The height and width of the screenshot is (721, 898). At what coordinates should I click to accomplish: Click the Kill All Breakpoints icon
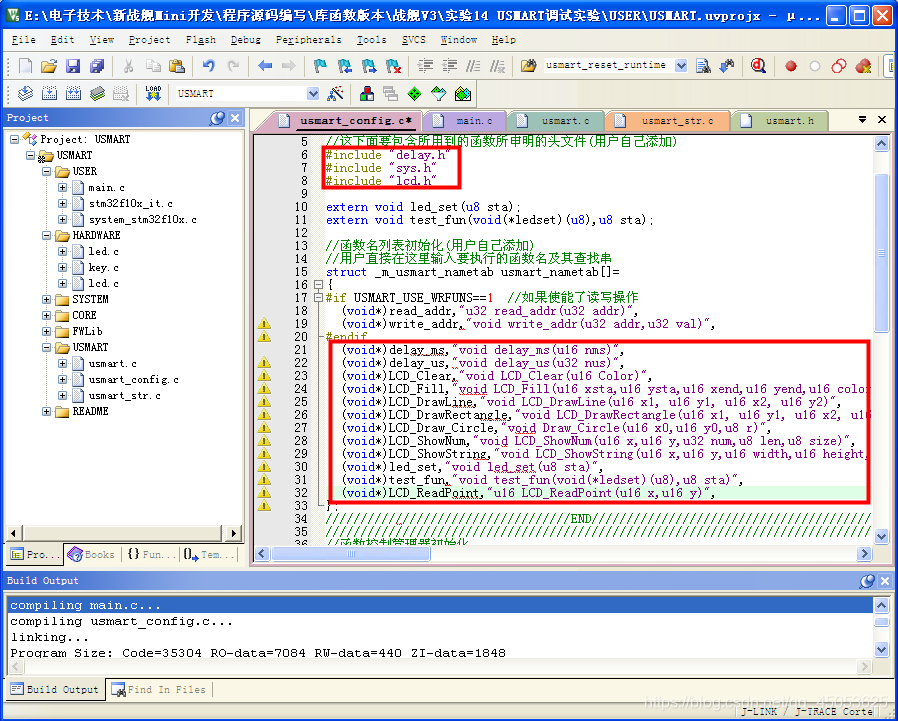(863, 66)
